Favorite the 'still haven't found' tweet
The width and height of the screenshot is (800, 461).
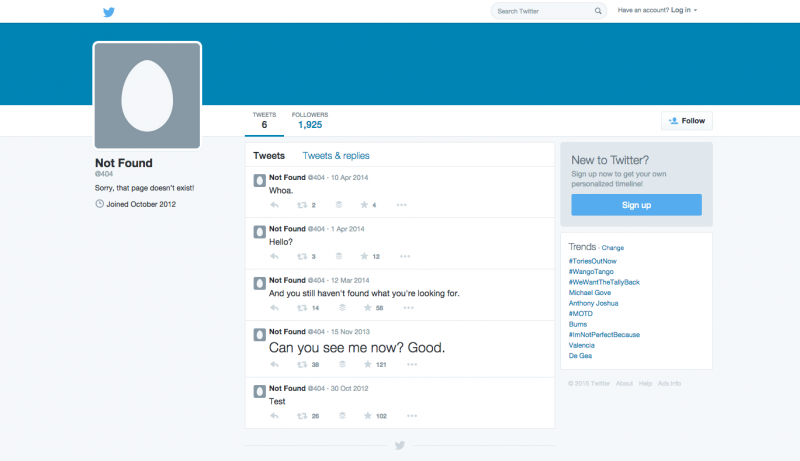367,308
